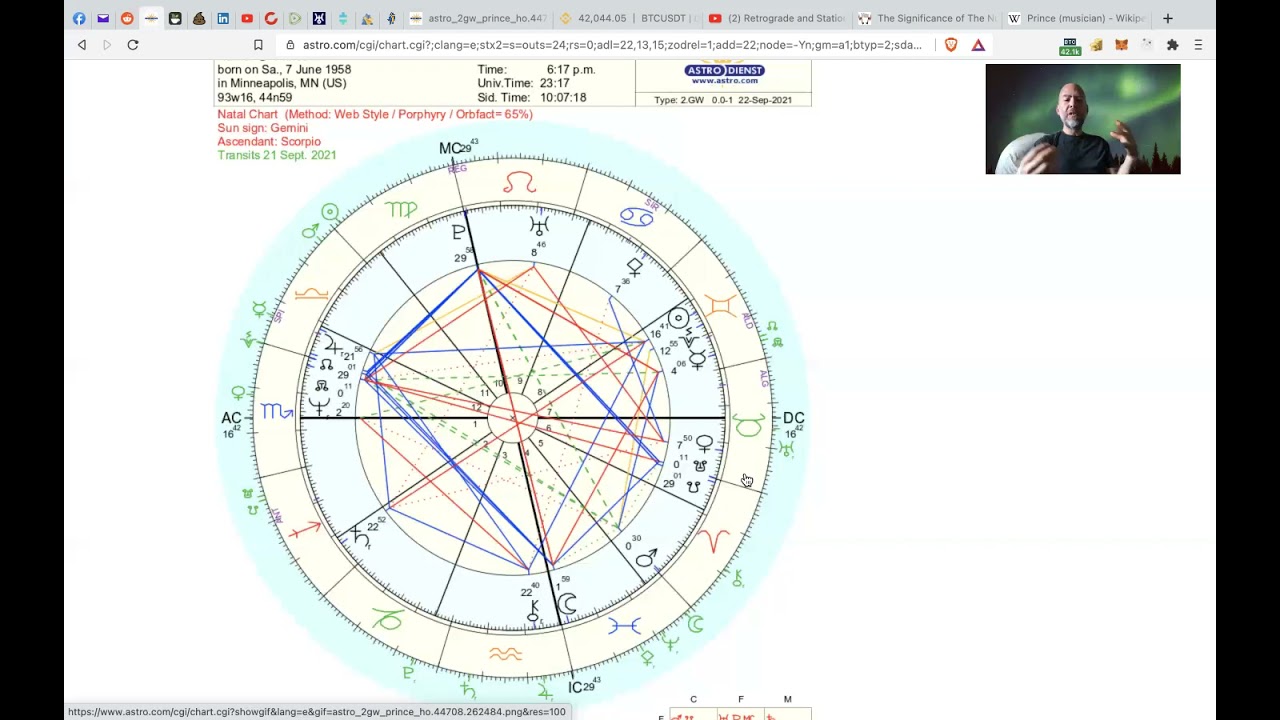Switch to the 42,044.05 BTCUSDT tab
The height and width of the screenshot is (720, 1280).
pos(628,18)
